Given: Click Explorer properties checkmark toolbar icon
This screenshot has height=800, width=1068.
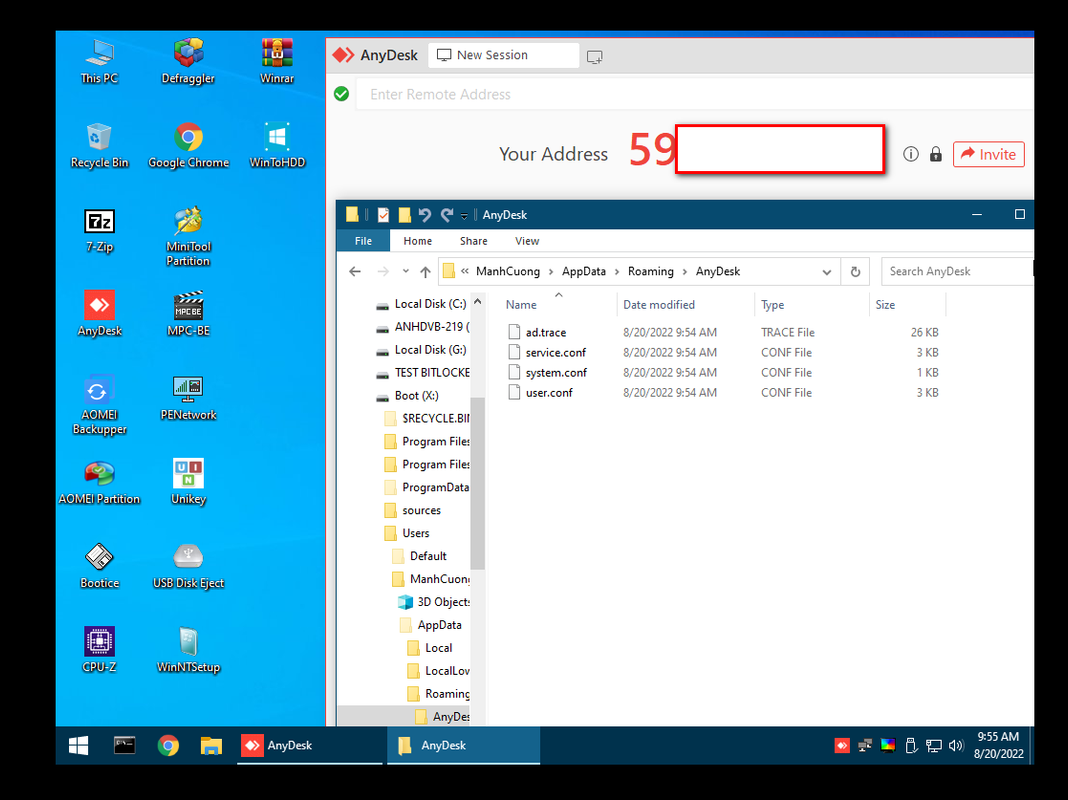Looking at the screenshot, I should [383, 215].
